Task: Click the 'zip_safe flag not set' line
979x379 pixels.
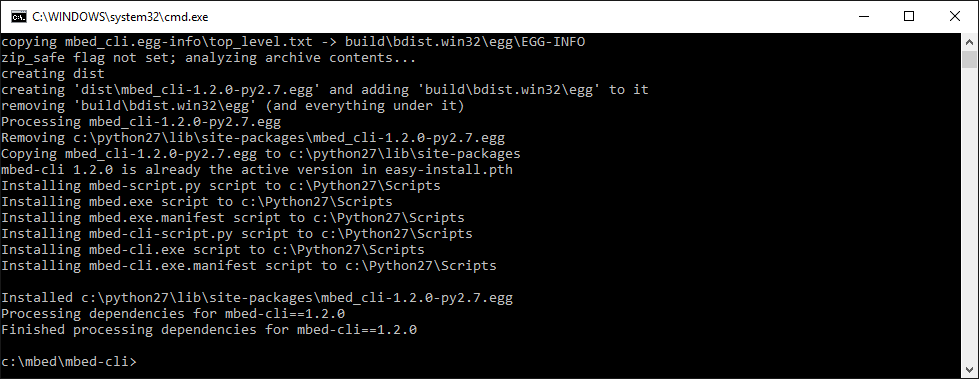Action: pyautogui.click(x=209, y=58)
